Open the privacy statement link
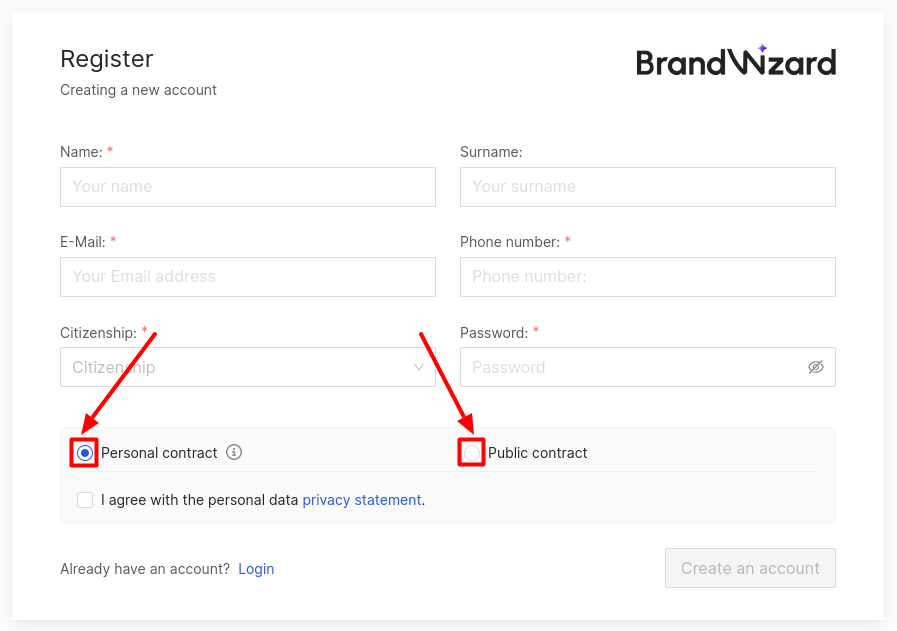Viewport: 897px width, 631px height. (x=362, y=500)
